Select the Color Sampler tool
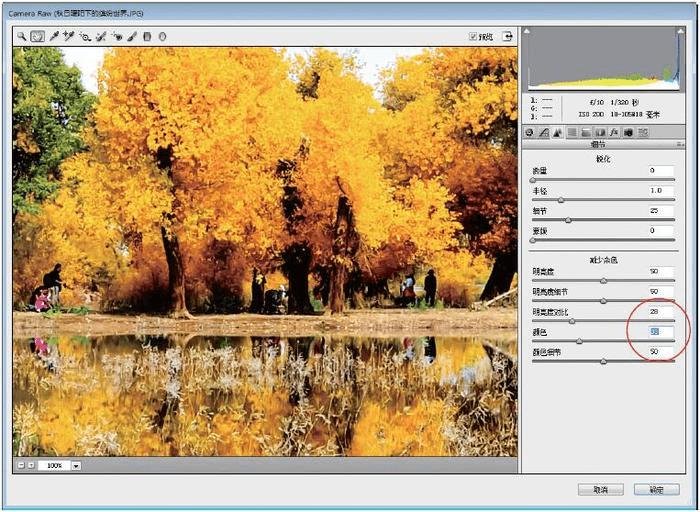The width and height of the screenshot is (700, 512). click(68, 36)
